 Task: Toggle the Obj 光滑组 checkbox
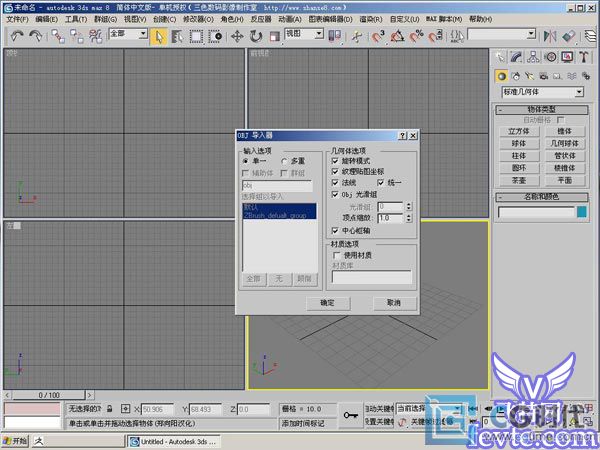pyautogui.click(x=335, y=194)
